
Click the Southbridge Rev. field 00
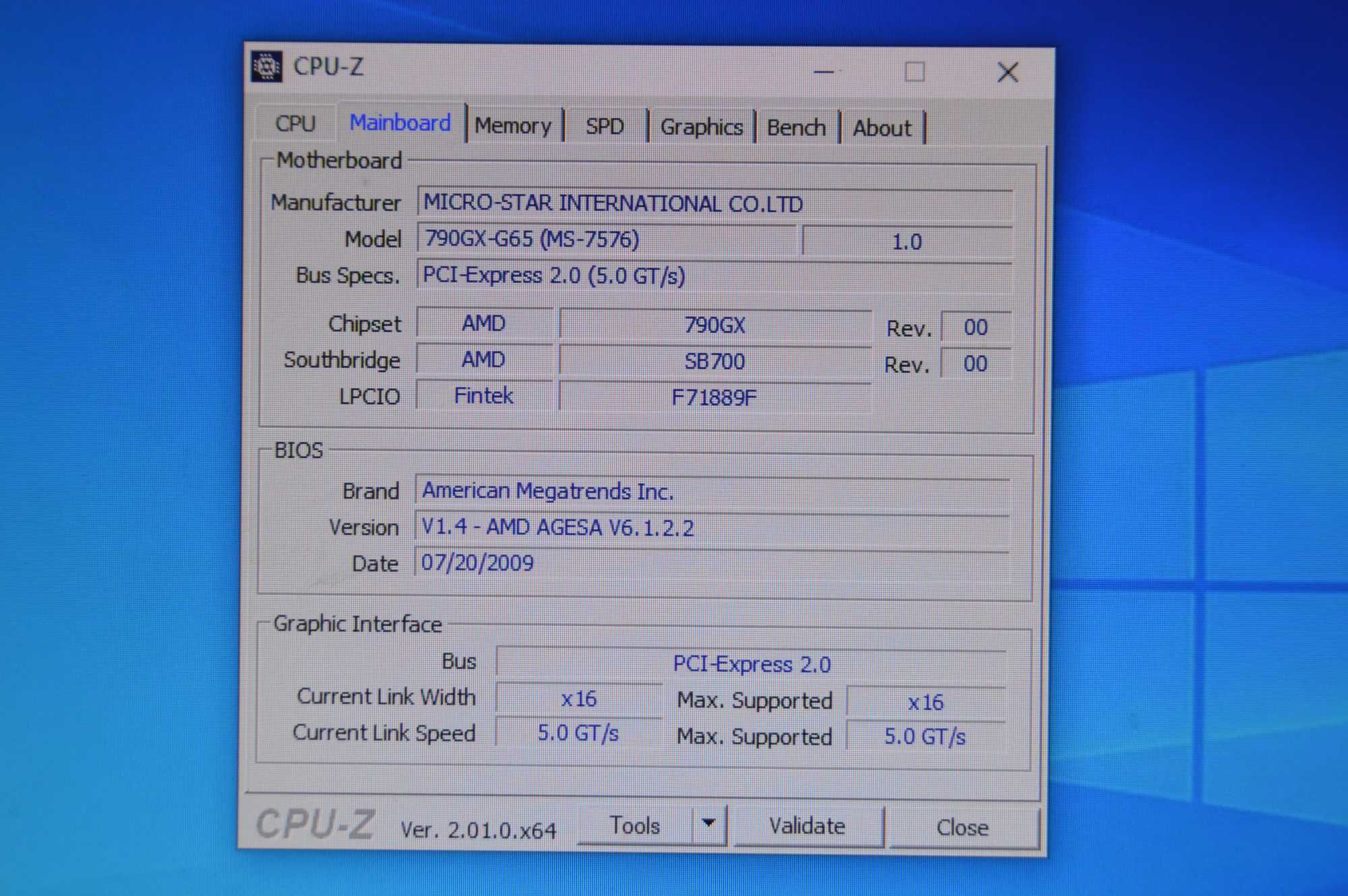[x=975, y=364]
